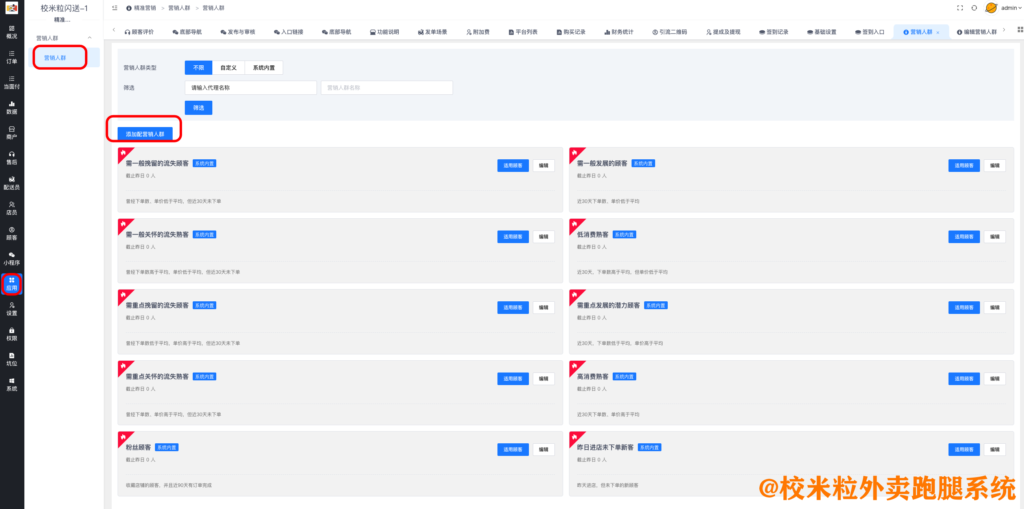This screenshot has height=509, width=1024.
Task: Open the 数据 data sidebar icon
Action: tap(11, 107)
